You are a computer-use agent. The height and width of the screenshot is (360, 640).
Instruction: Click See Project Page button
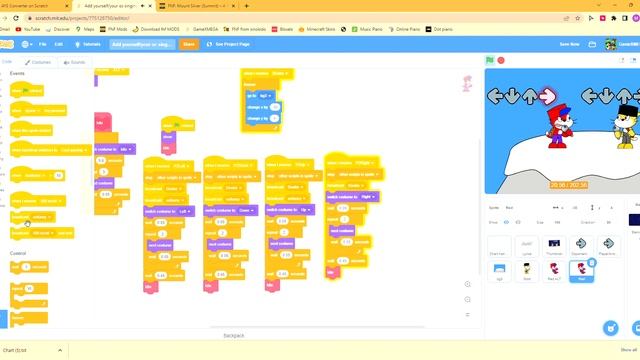(228, 44)
